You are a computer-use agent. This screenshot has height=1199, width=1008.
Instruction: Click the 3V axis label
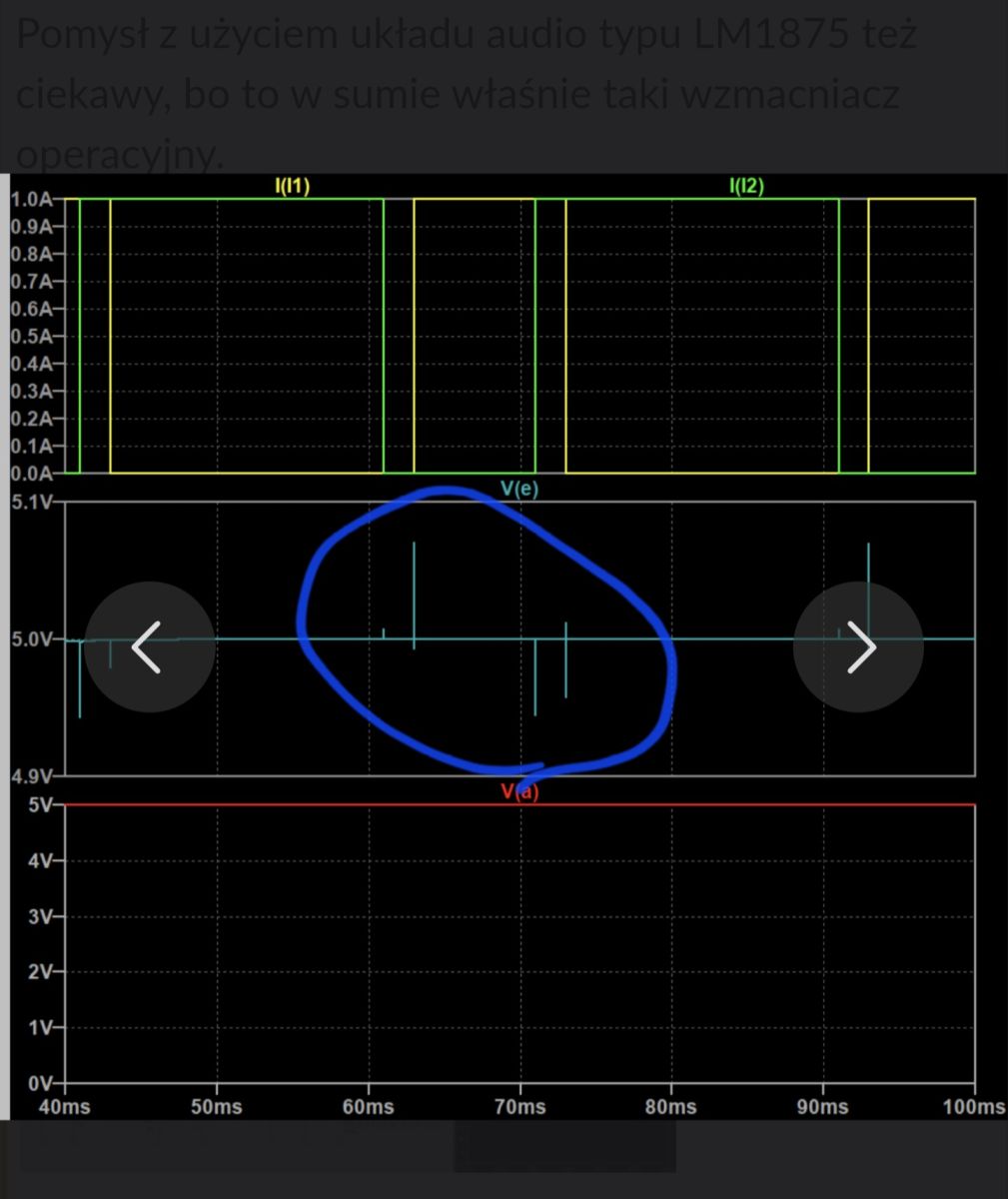coord(39,916)
